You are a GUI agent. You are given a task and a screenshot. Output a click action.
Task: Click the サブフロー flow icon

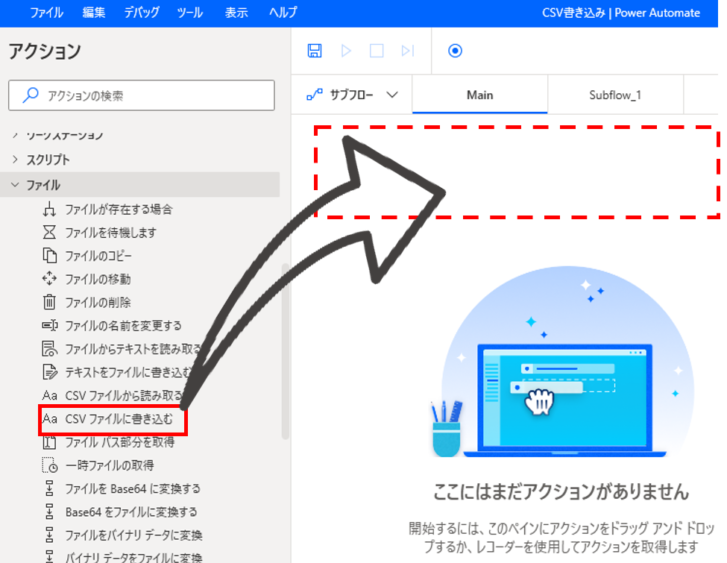314,95
